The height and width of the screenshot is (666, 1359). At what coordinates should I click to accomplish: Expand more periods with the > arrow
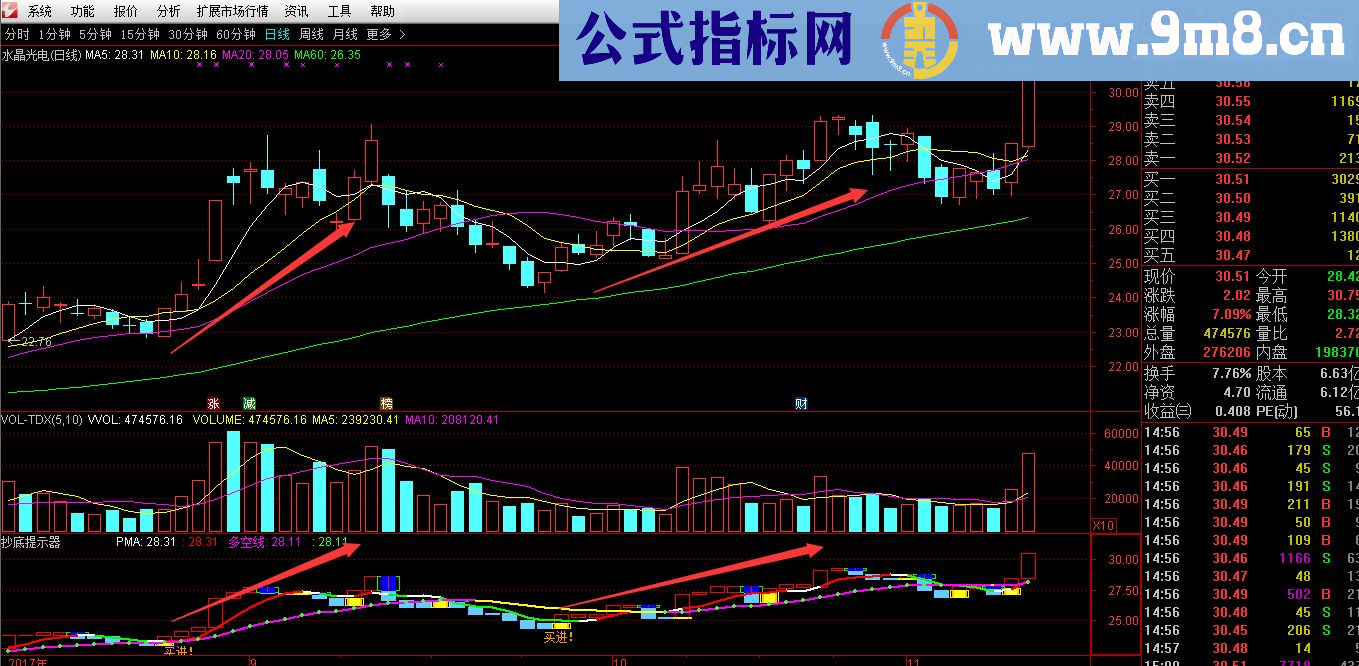pos(403,33)
